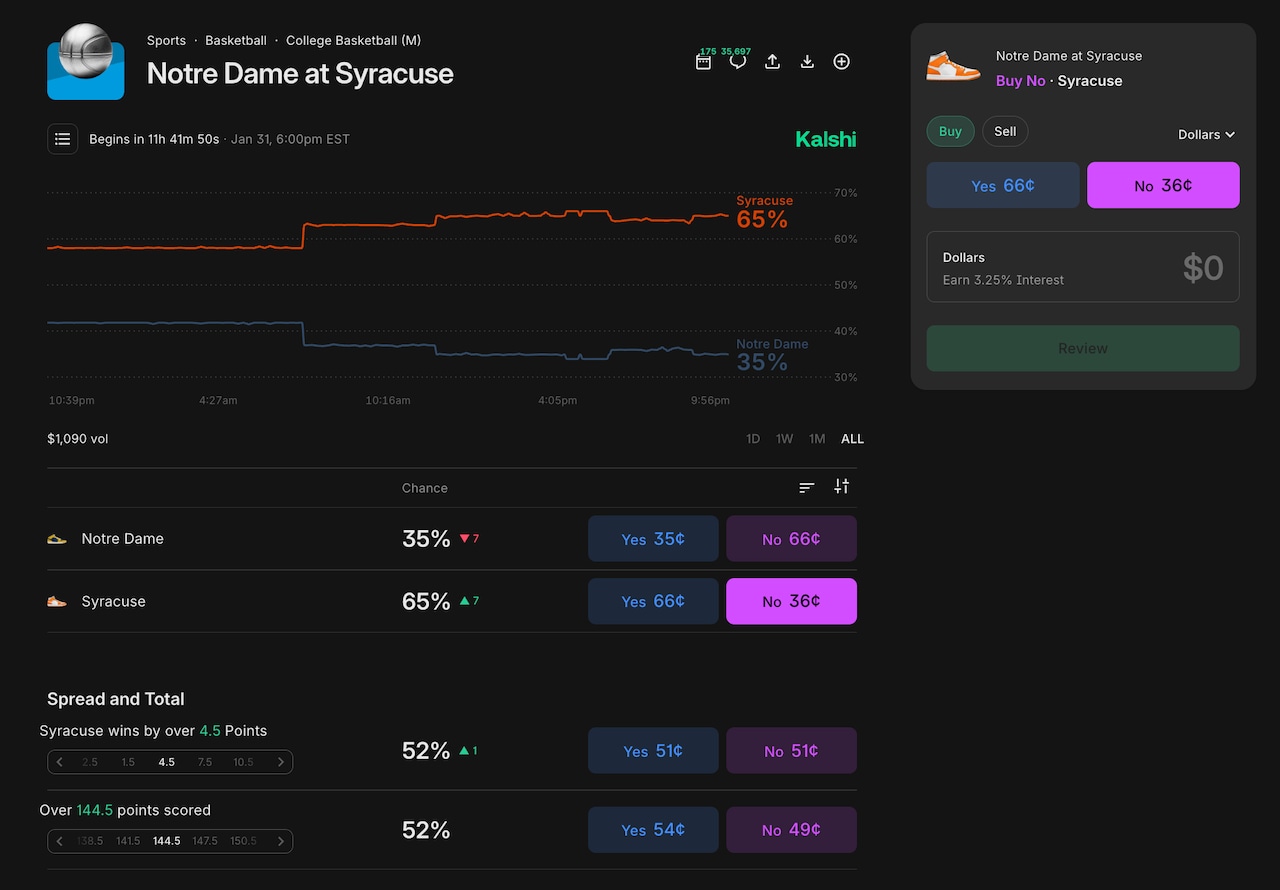Click the download icon in the header
The height and width of the screenshot is (890, 1280).
tap(807, 62)
